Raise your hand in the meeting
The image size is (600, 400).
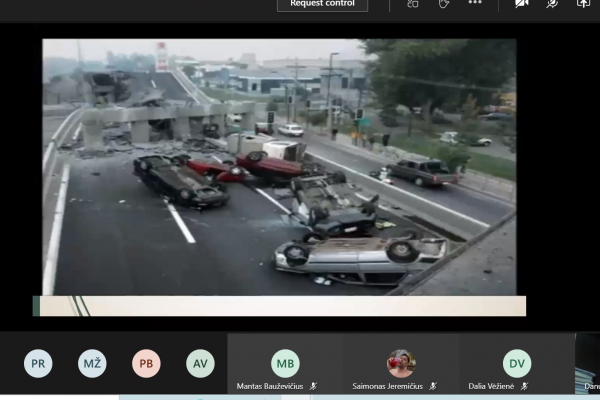[x=443, y=4]
